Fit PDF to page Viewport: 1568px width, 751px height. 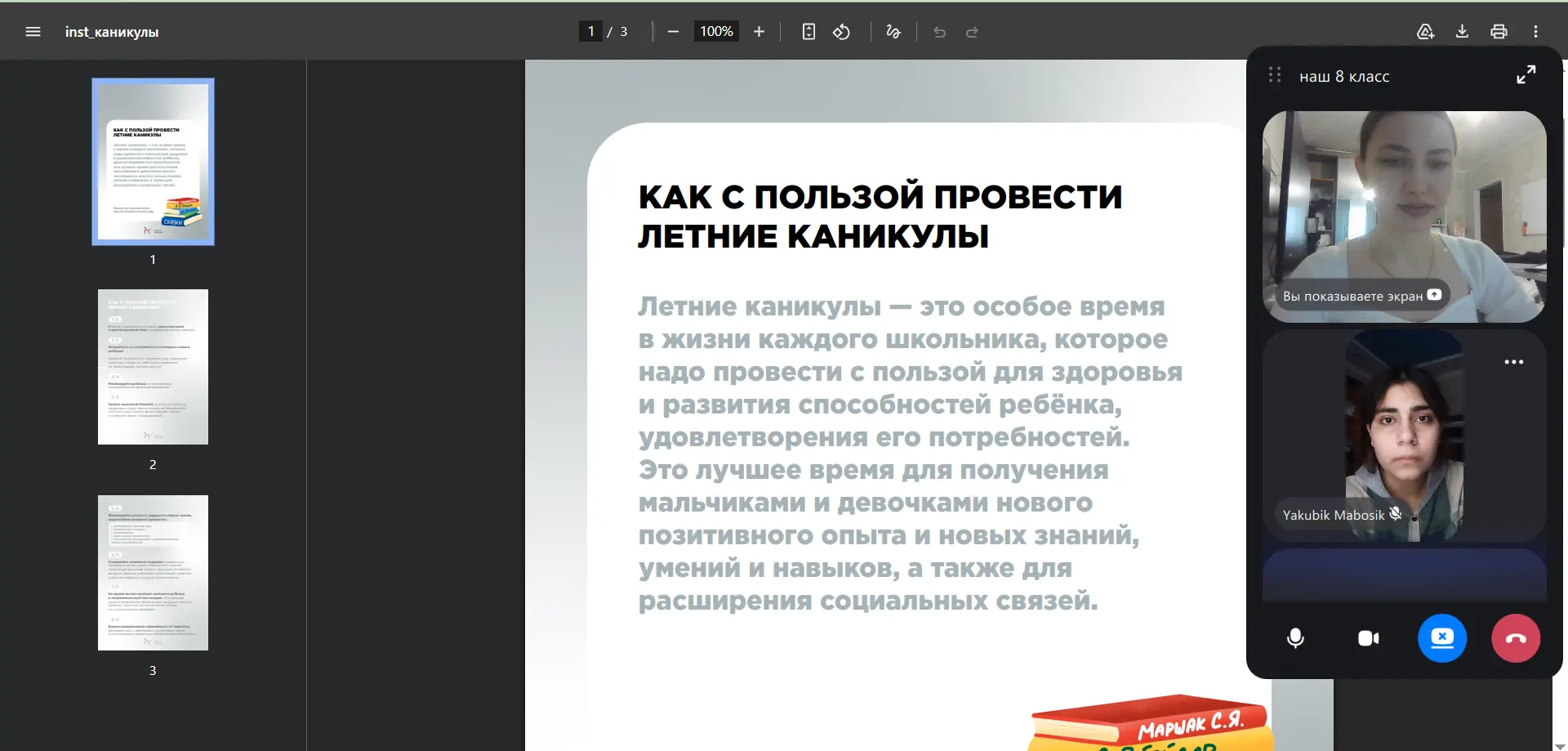click(808, 32)
